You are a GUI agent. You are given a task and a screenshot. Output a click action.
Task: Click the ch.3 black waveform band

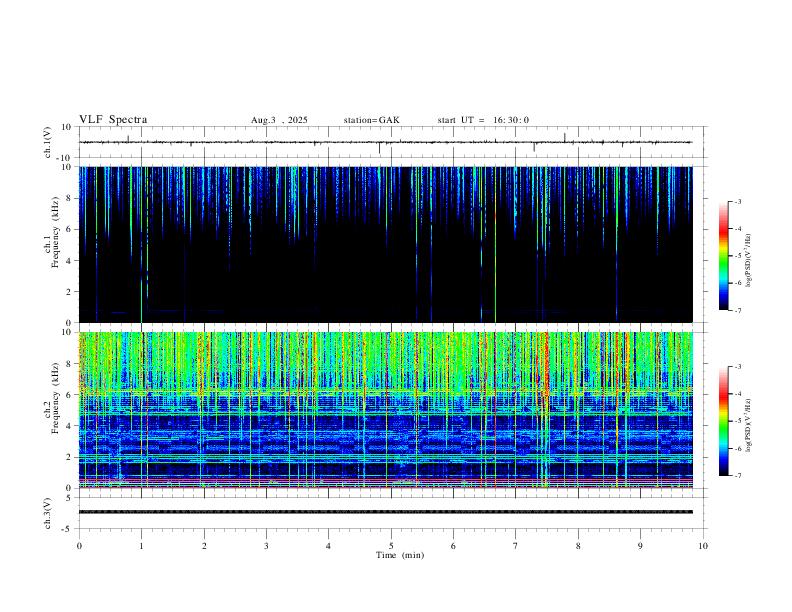(x=385, y=512)
